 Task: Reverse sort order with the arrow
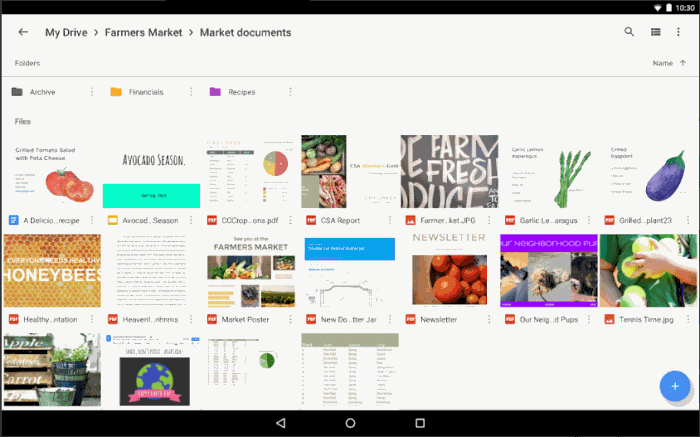coord(683,63)
